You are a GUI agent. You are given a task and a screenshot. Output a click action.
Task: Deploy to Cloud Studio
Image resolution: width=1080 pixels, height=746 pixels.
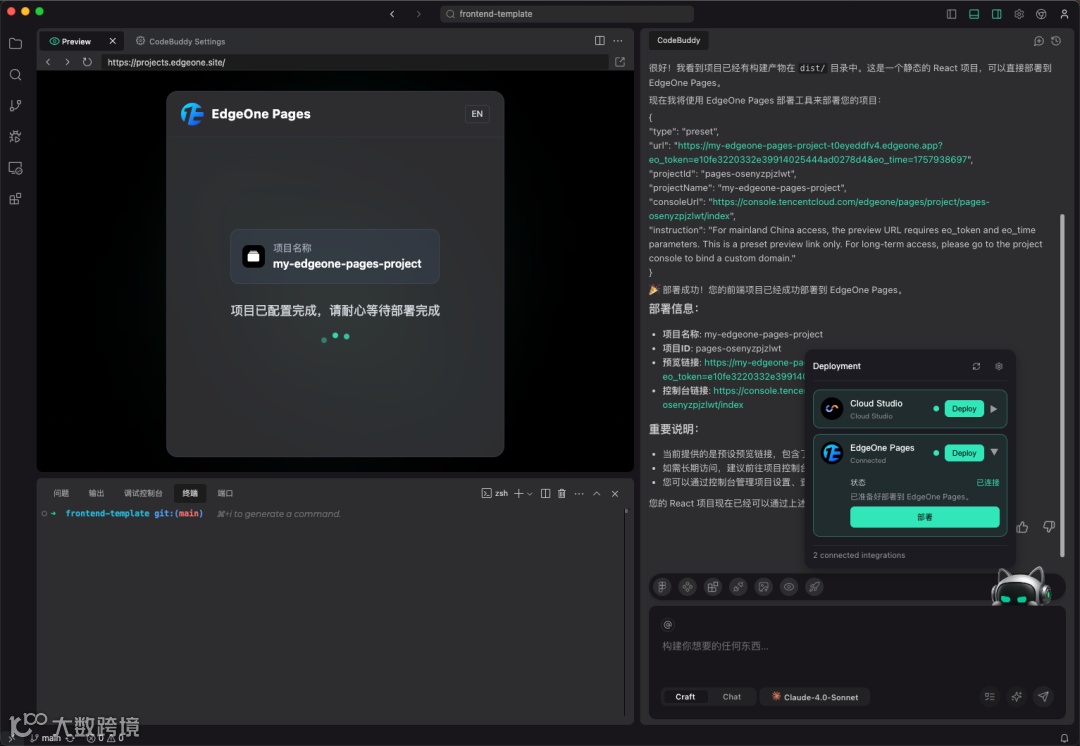[964, 408]
